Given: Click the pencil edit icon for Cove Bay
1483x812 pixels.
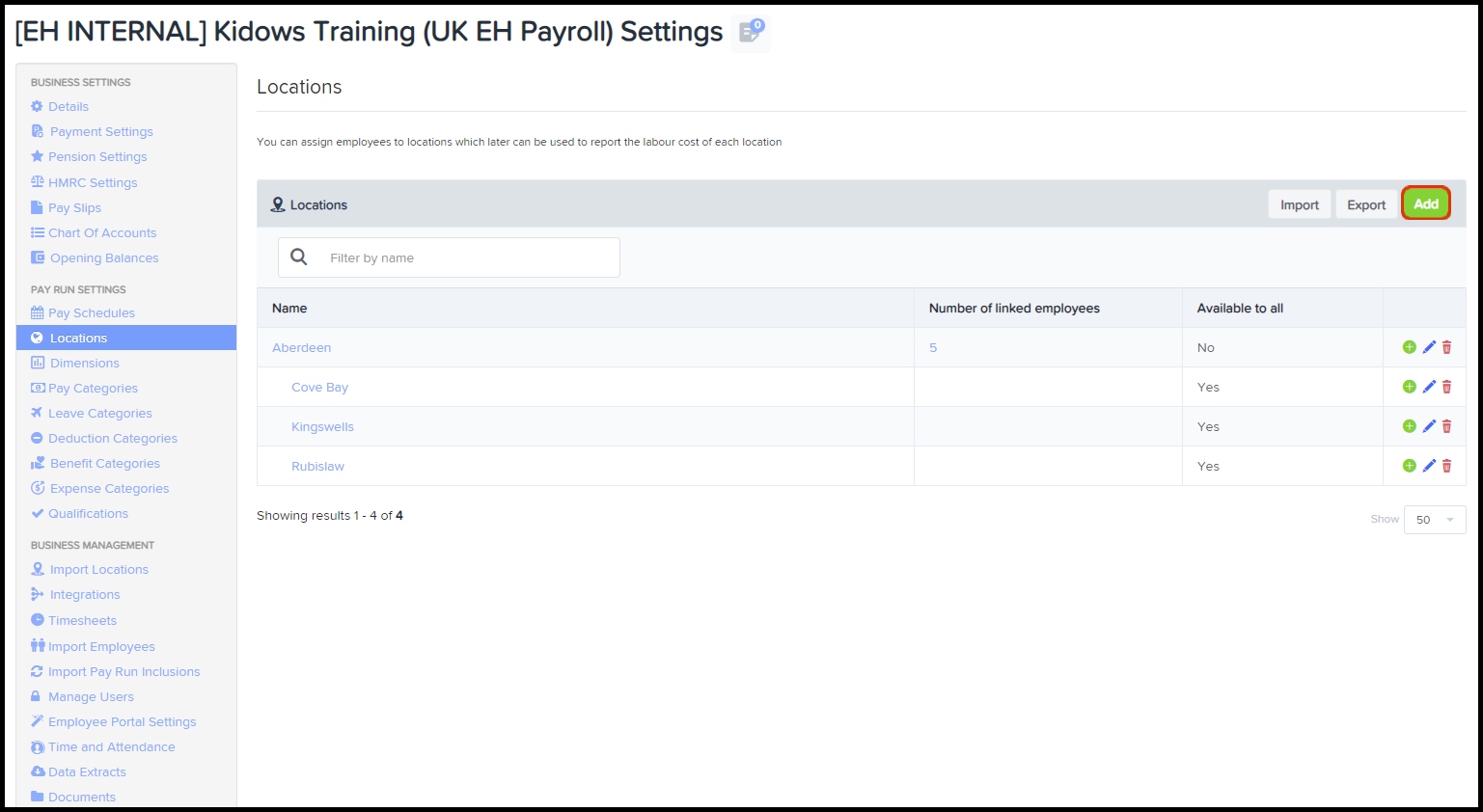Looking at the screenshot, I should coord(1429,387).
